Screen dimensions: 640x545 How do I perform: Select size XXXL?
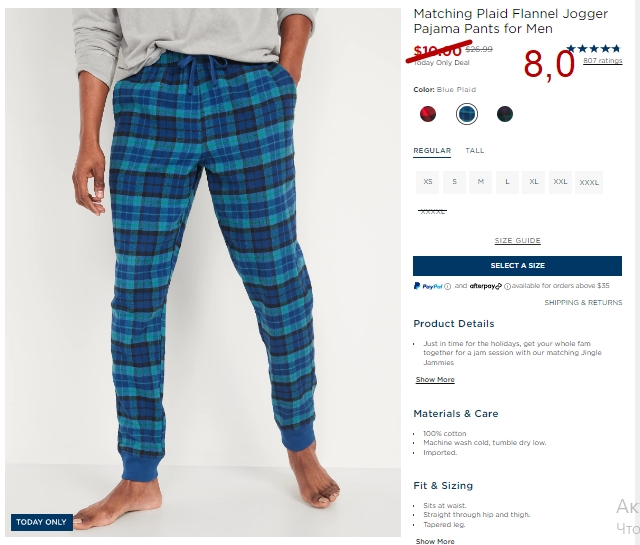pyautogui.click(x=589, y=182)
